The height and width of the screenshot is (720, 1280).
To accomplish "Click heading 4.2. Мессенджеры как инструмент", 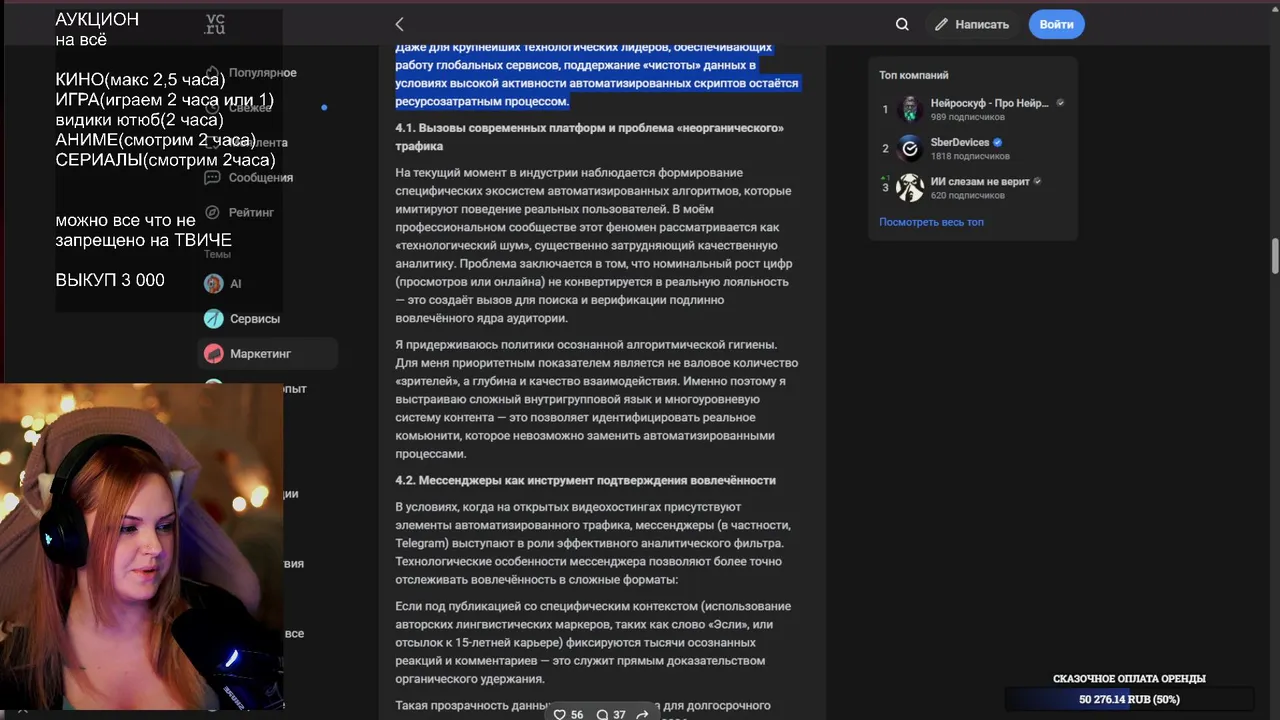I will coord(585,480).
